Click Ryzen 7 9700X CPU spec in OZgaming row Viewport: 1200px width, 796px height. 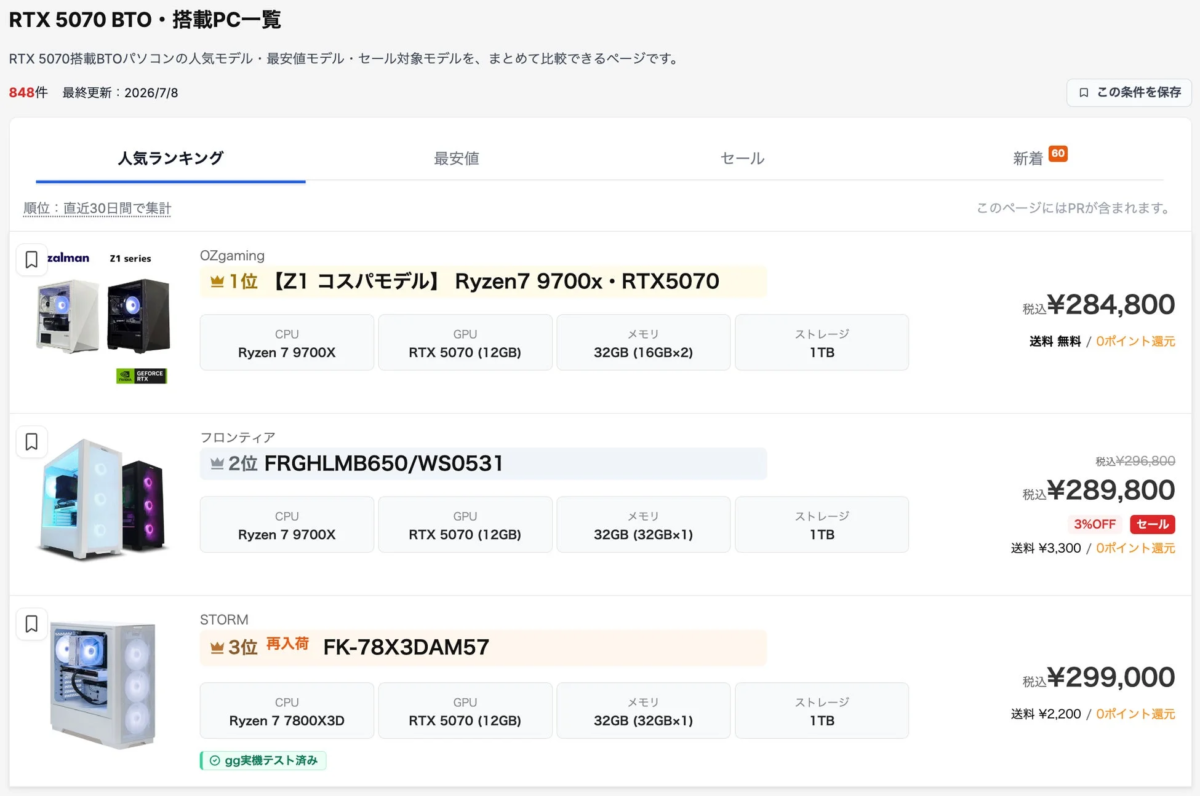287,343
